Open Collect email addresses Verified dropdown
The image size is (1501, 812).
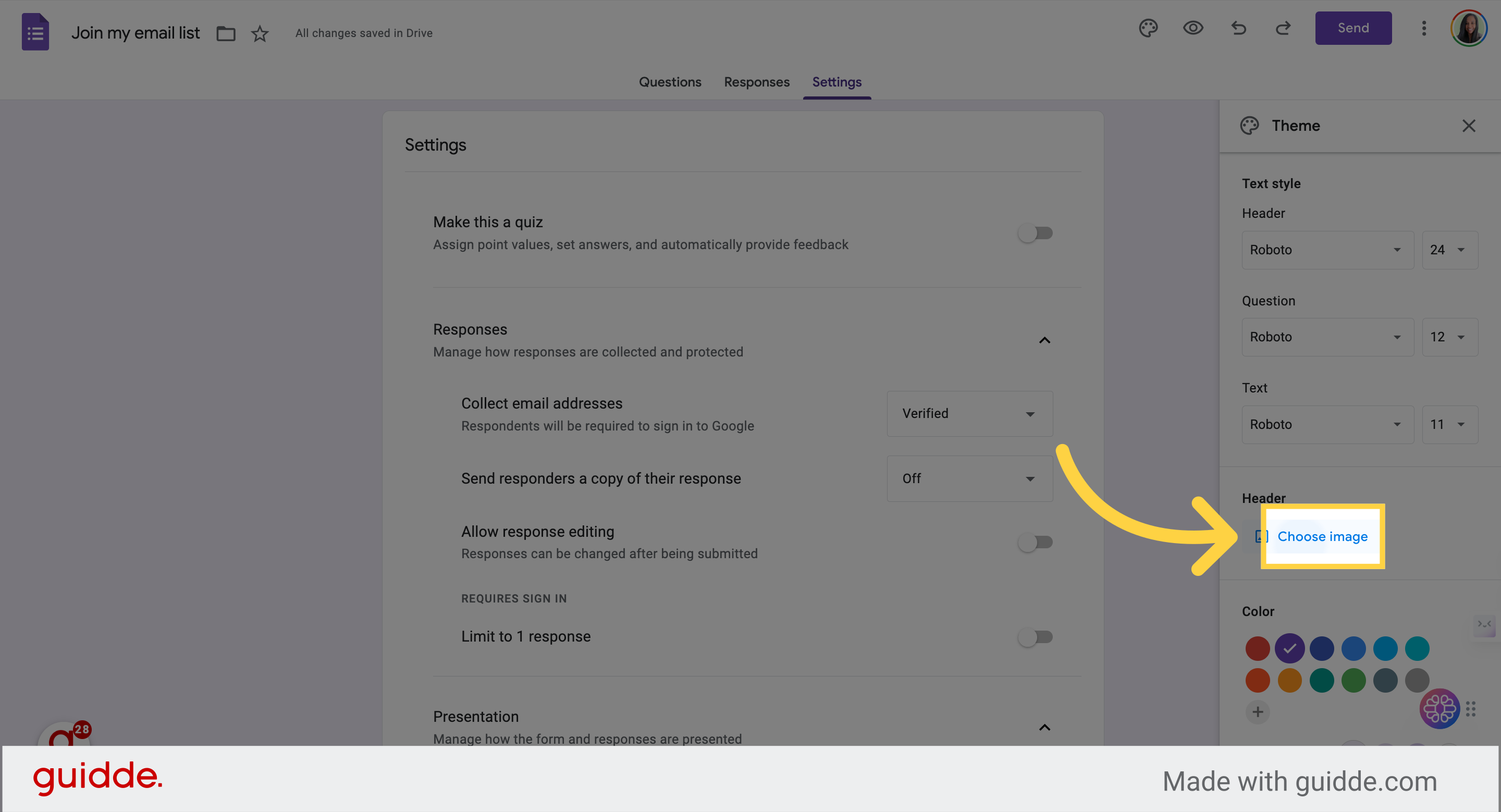tap(969, 414)
